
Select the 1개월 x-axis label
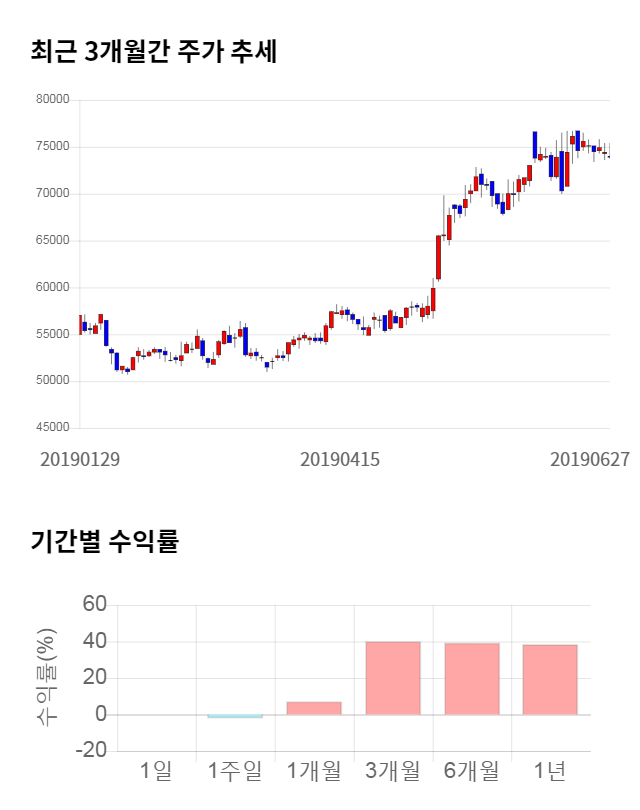[x=314, y=771]
